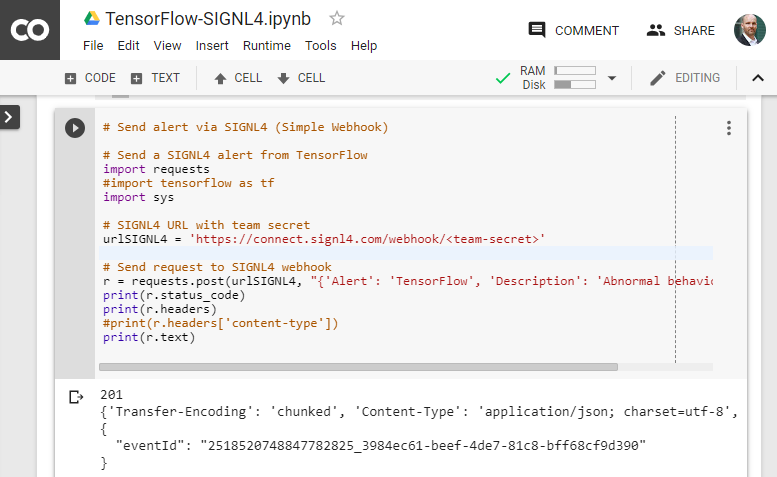Rename the TensorFlow-SIGNL4.ipynb title
Viewport: 777px width, 477px height.
coord(208,19)
